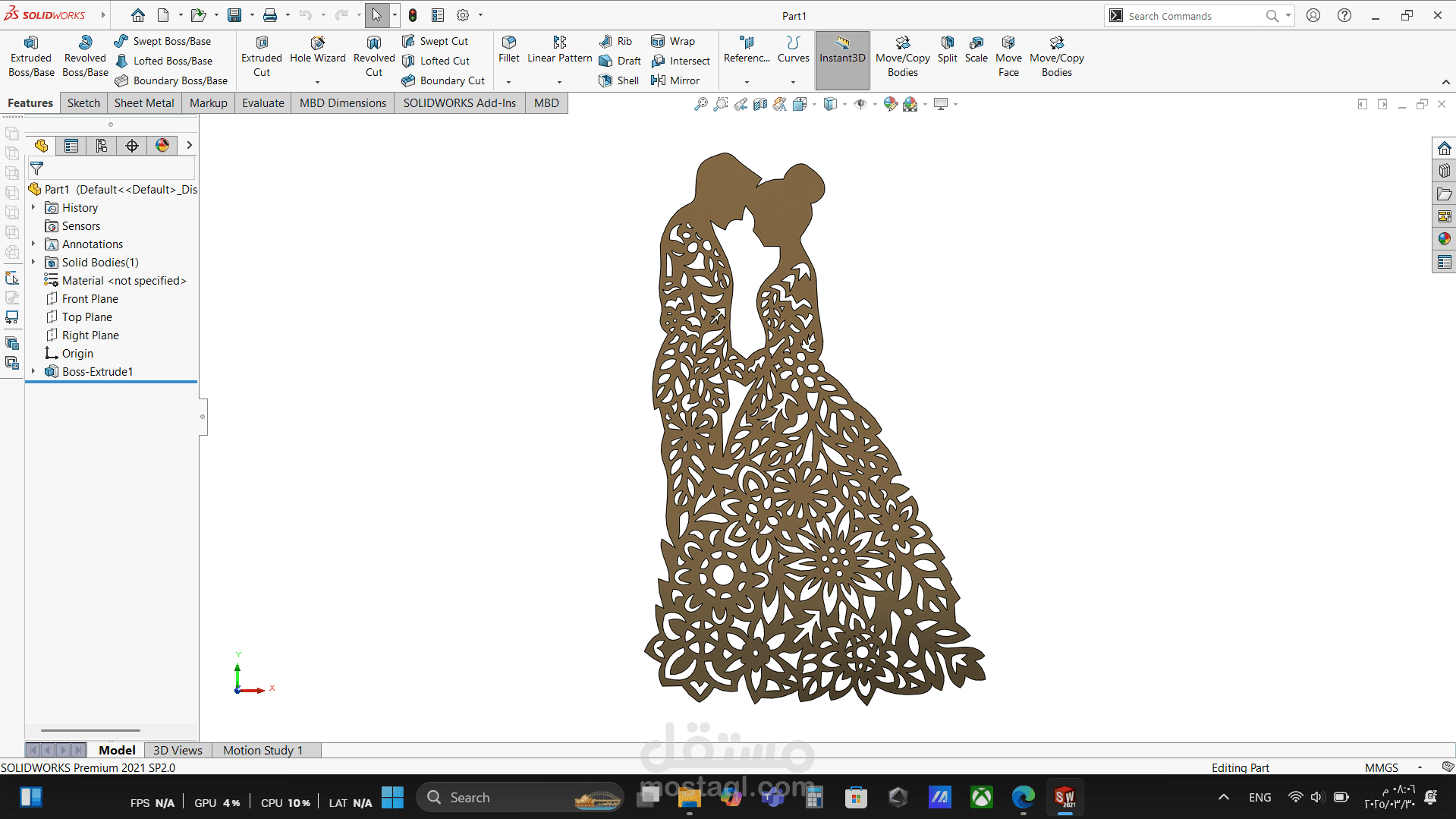Open the Curves dropdown arrow
Viewport: 1456px width, 819px height.
793,82
